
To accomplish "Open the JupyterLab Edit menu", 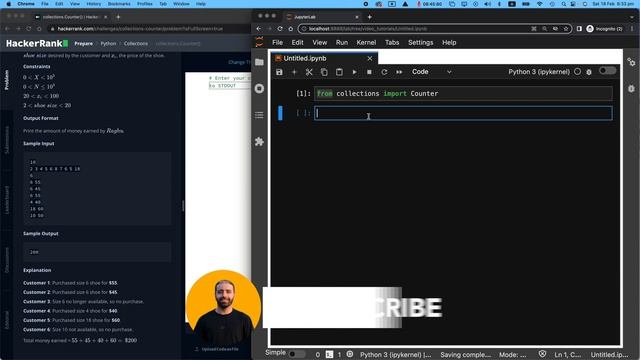I will coord(298,42).
